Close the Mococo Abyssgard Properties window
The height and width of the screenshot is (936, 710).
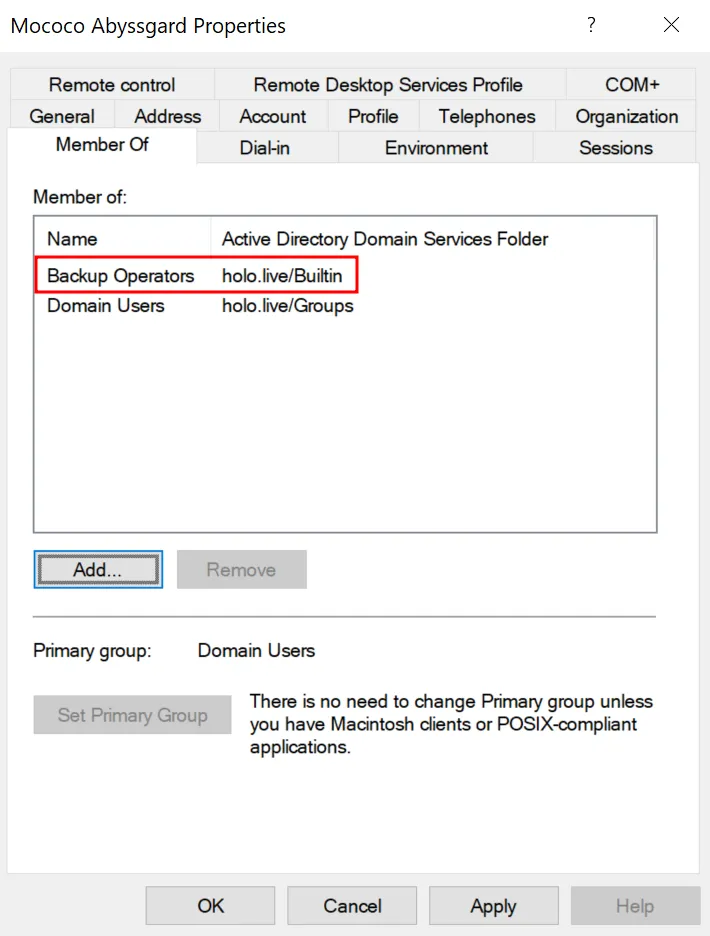click(672, 24)
